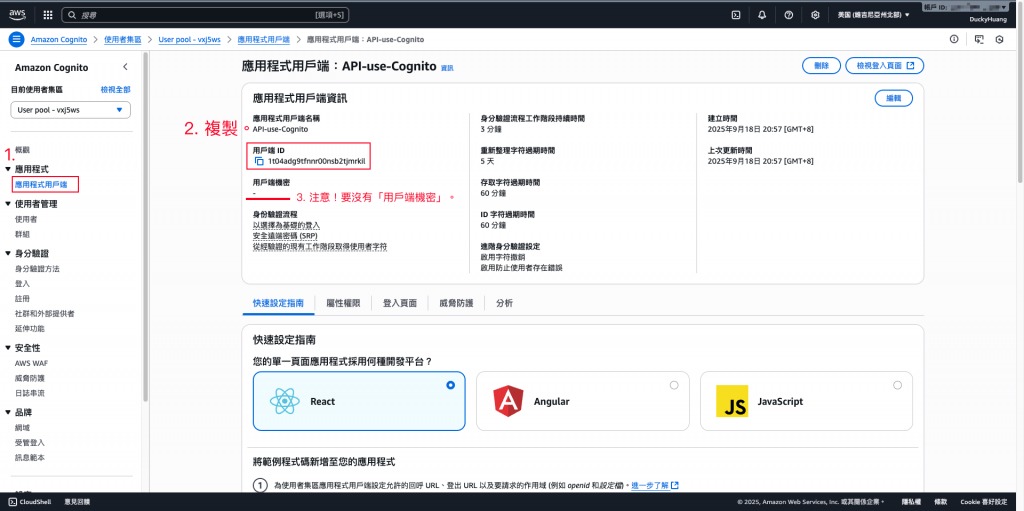Open 社群和外部提供者 in the sidebar

click(44, 314)
